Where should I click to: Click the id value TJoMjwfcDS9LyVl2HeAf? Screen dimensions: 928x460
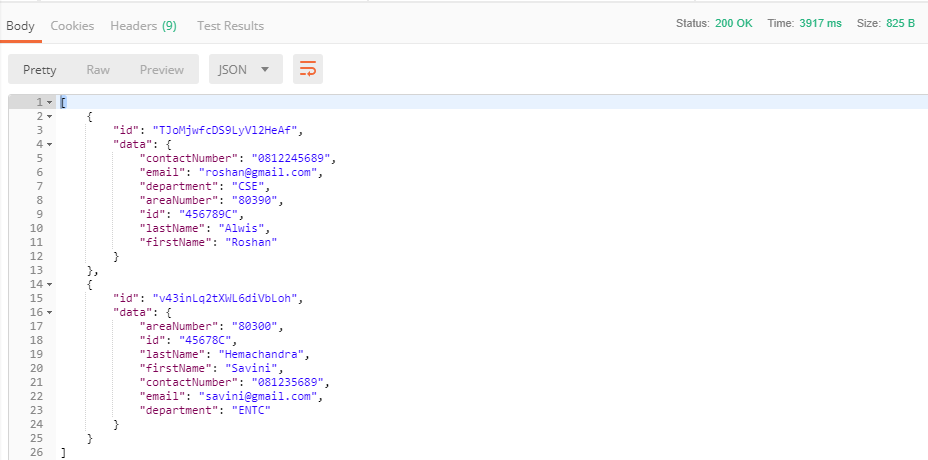point(225,130)
